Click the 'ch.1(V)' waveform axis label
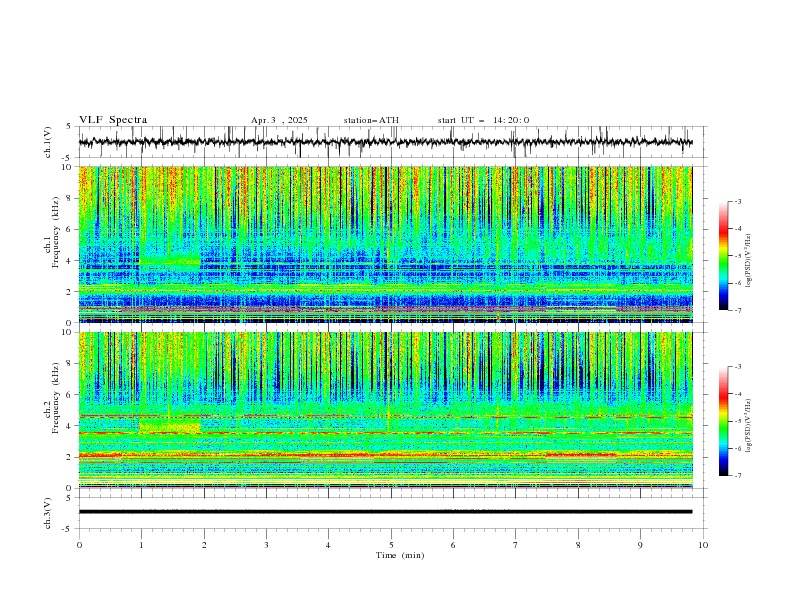Screen dimensions: 792x612 [48, 142]
